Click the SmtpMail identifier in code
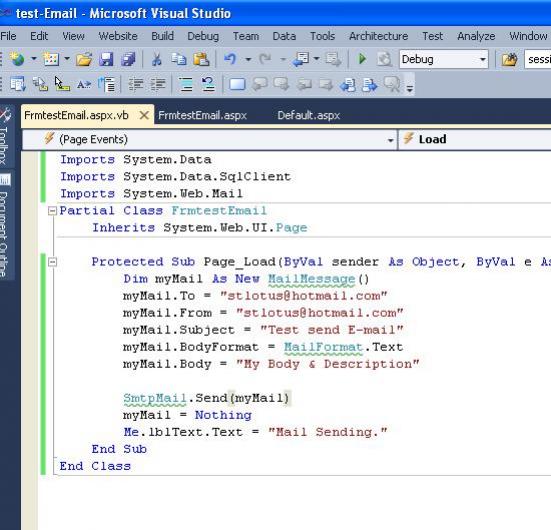This screenshot has width=551, height=530. tap(155, 398)
